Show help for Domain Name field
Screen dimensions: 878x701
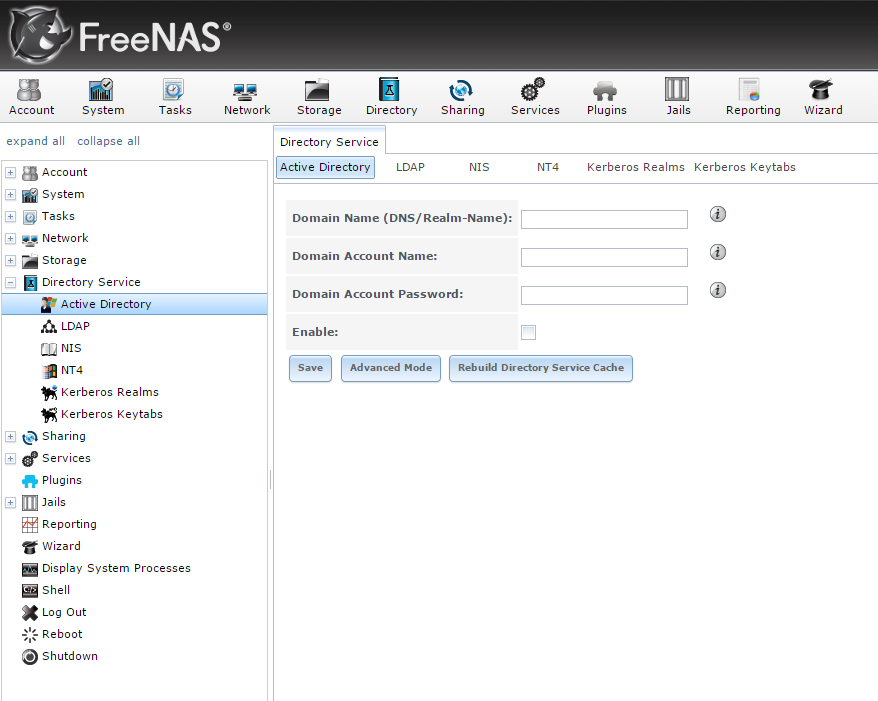(x=717, y=214)
